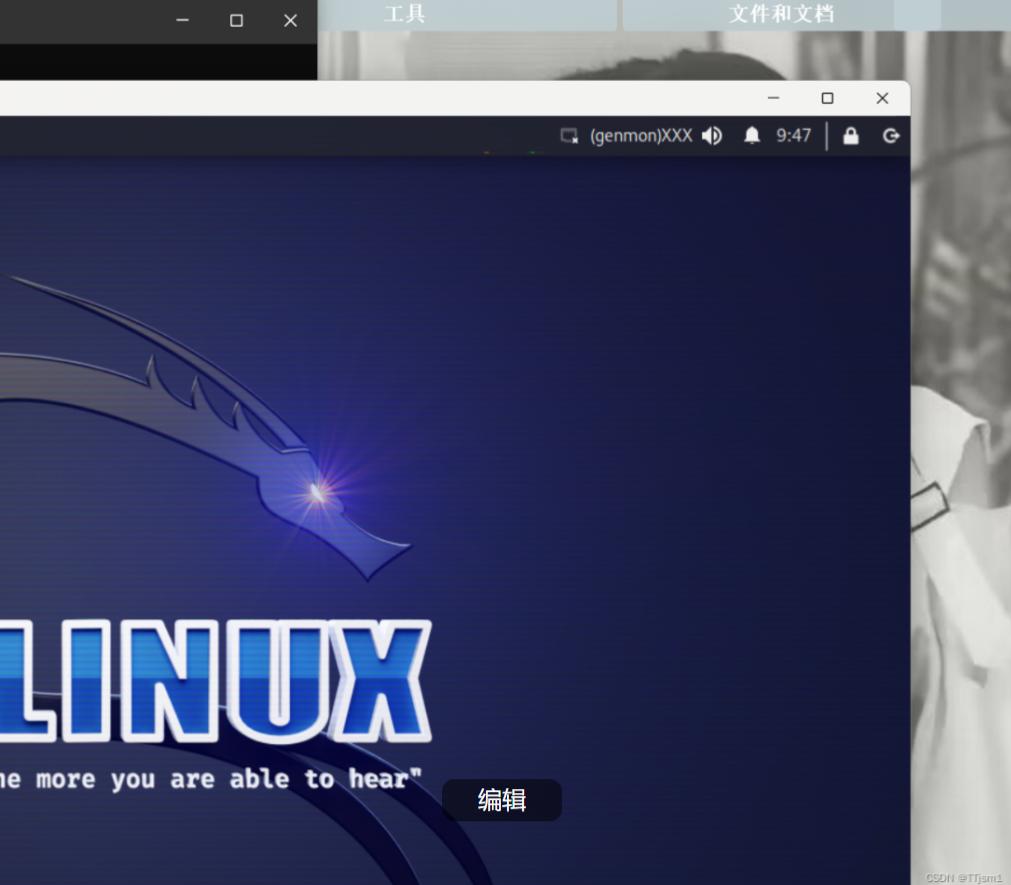
Task: Open the notifications bell
Action: coord(752,135)
